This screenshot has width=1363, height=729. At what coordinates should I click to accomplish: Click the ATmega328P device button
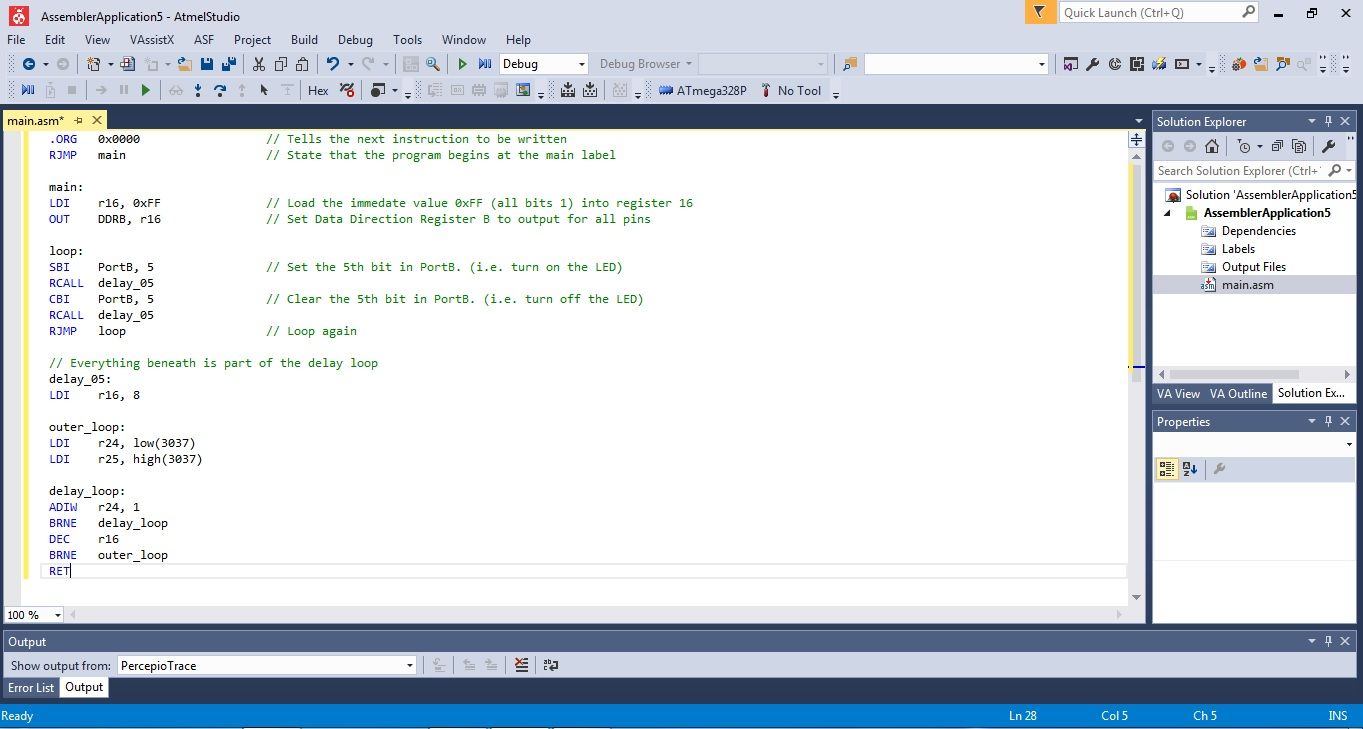(703, 90)
